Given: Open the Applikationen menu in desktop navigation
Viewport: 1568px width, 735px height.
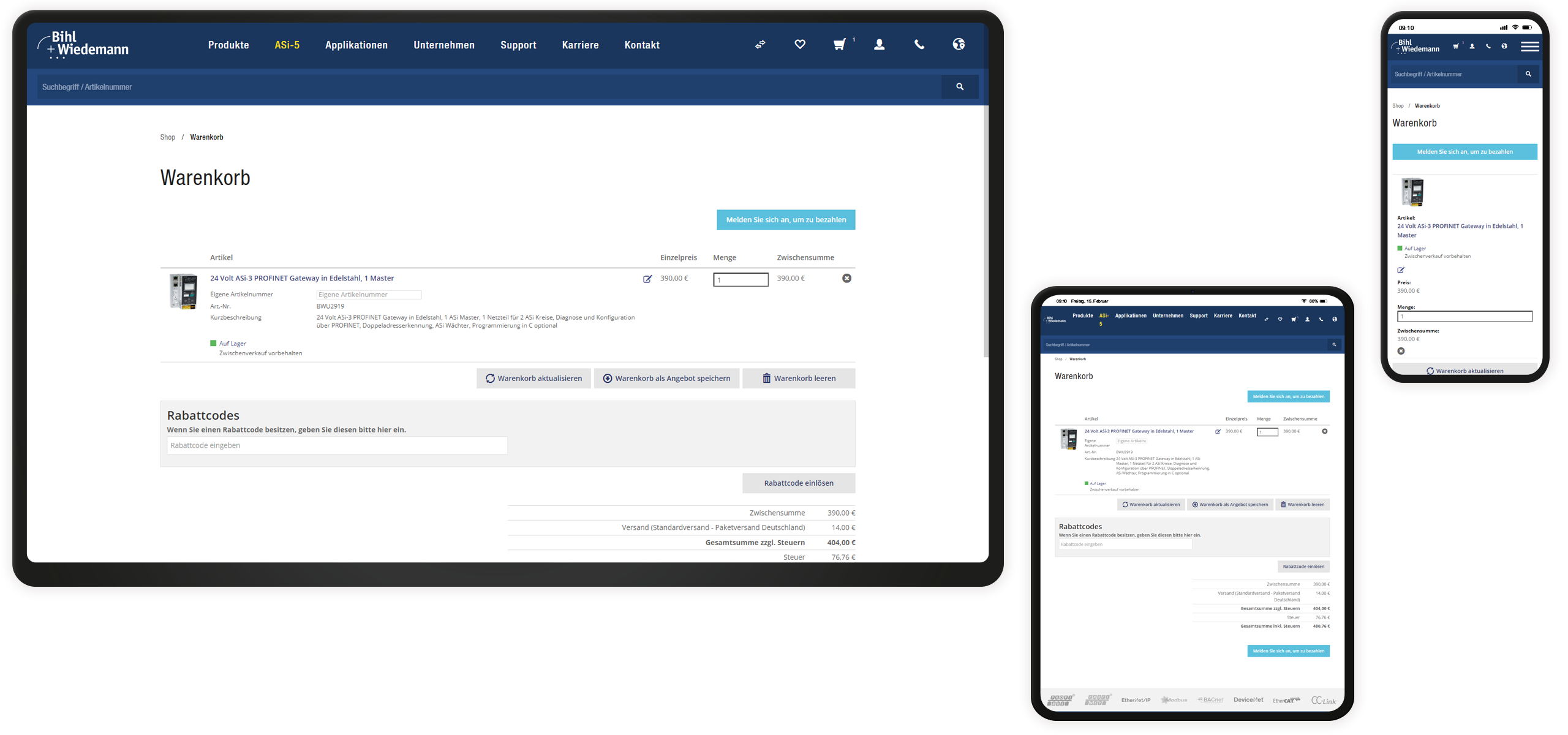Looking at the screenshot, I should (x=356, y=45).
